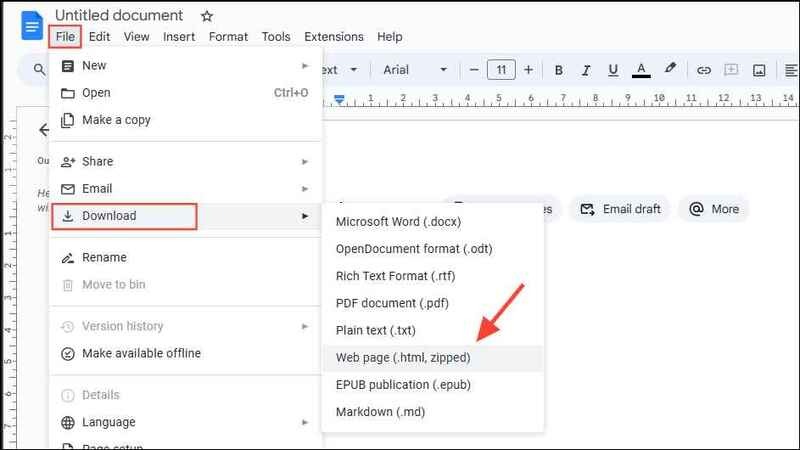Click the Email envelope icon in File menu
Viewport: 800px width, 450px height.
(67, 189)
